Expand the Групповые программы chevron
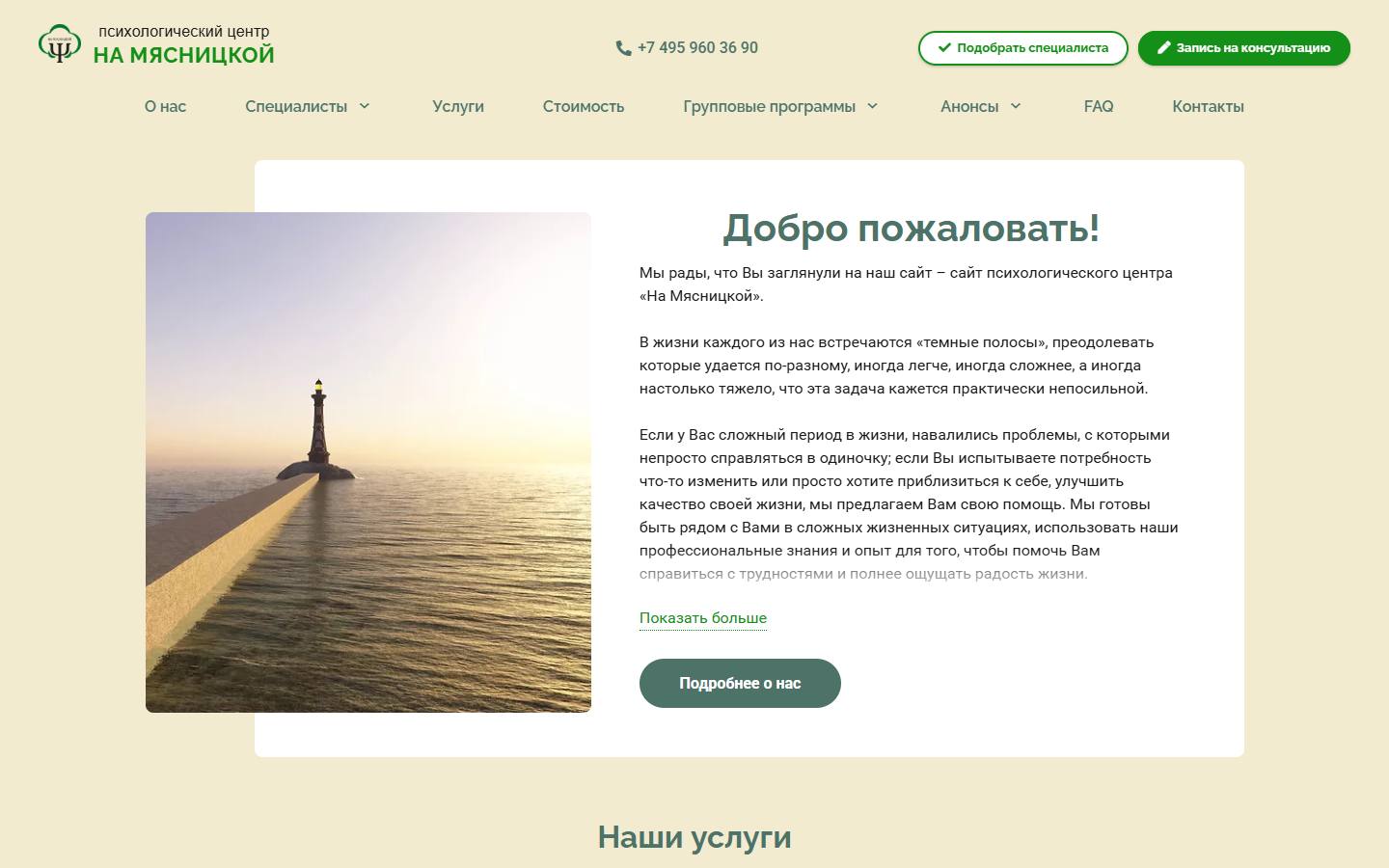This screenshot has width=1389, height=868. pyautogui.click(x=873, y=106)
